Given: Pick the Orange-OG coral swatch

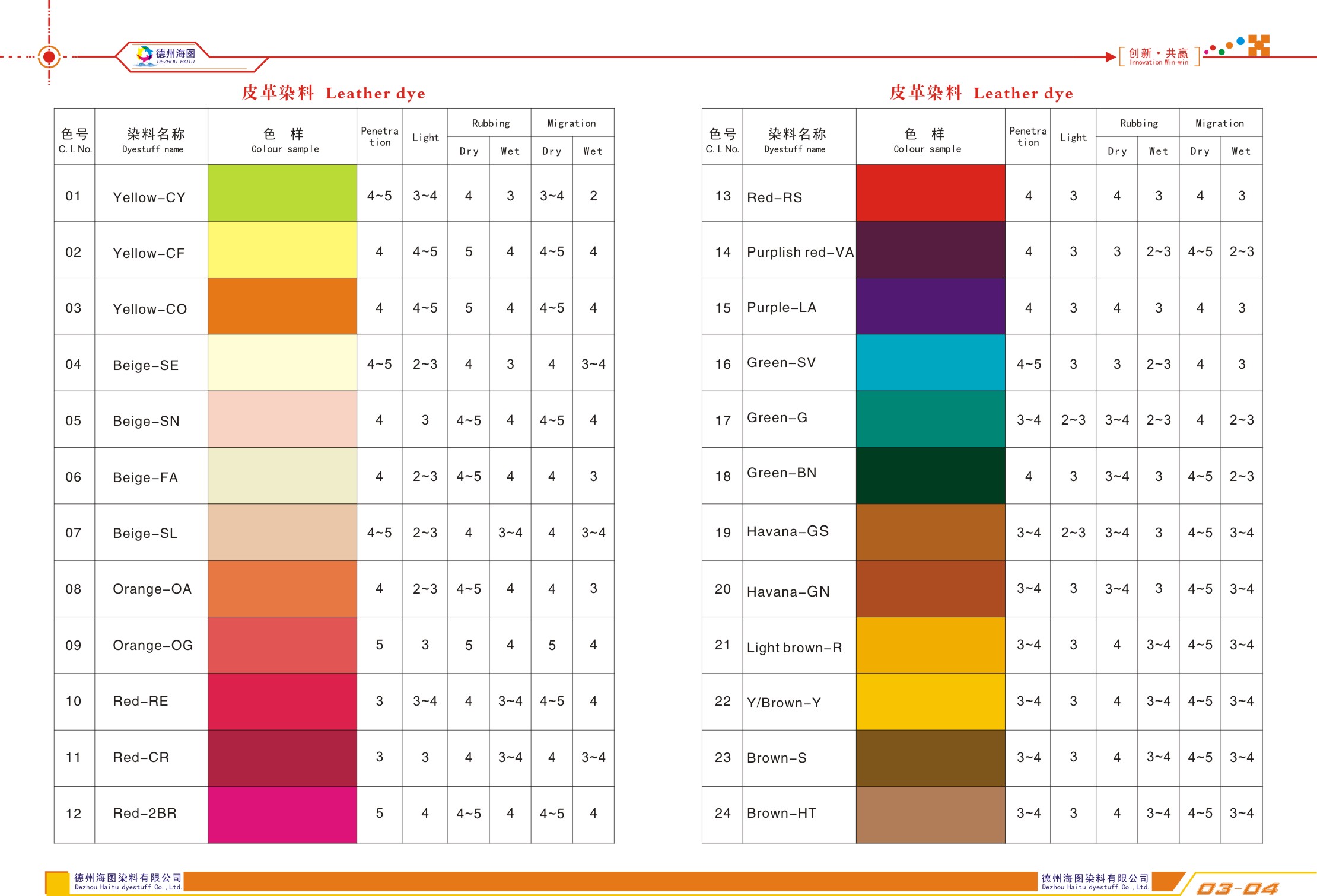Looking at the screenshot, I should pos(282,645).
